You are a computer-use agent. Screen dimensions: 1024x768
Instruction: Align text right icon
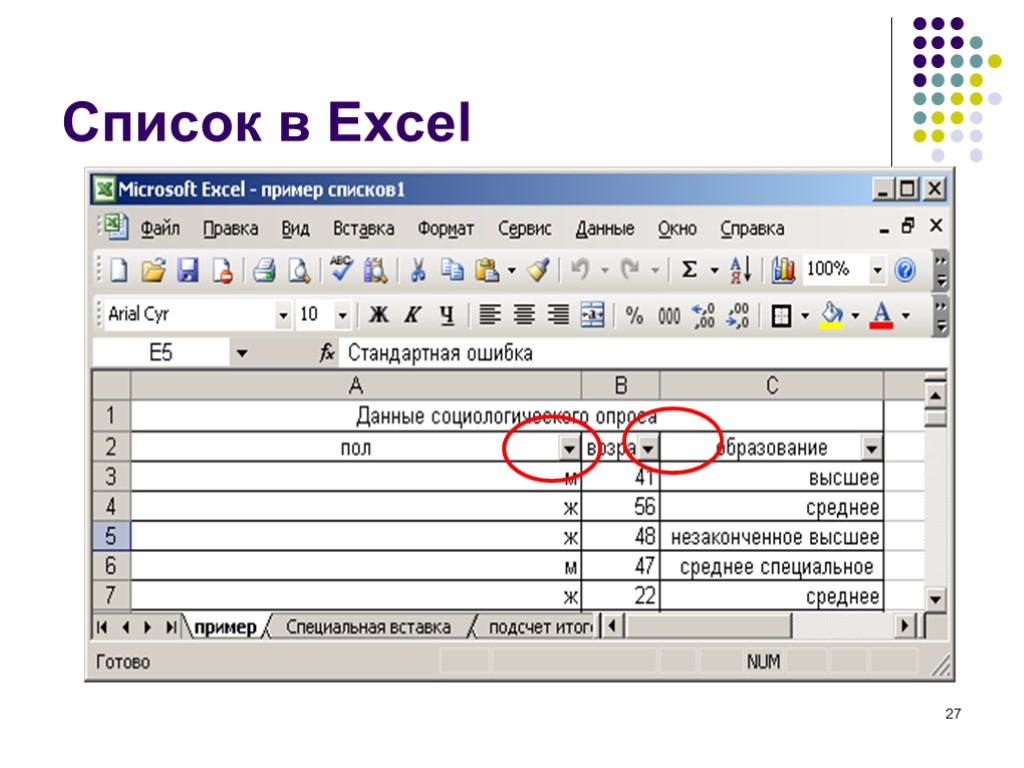(x=558, y=315)
